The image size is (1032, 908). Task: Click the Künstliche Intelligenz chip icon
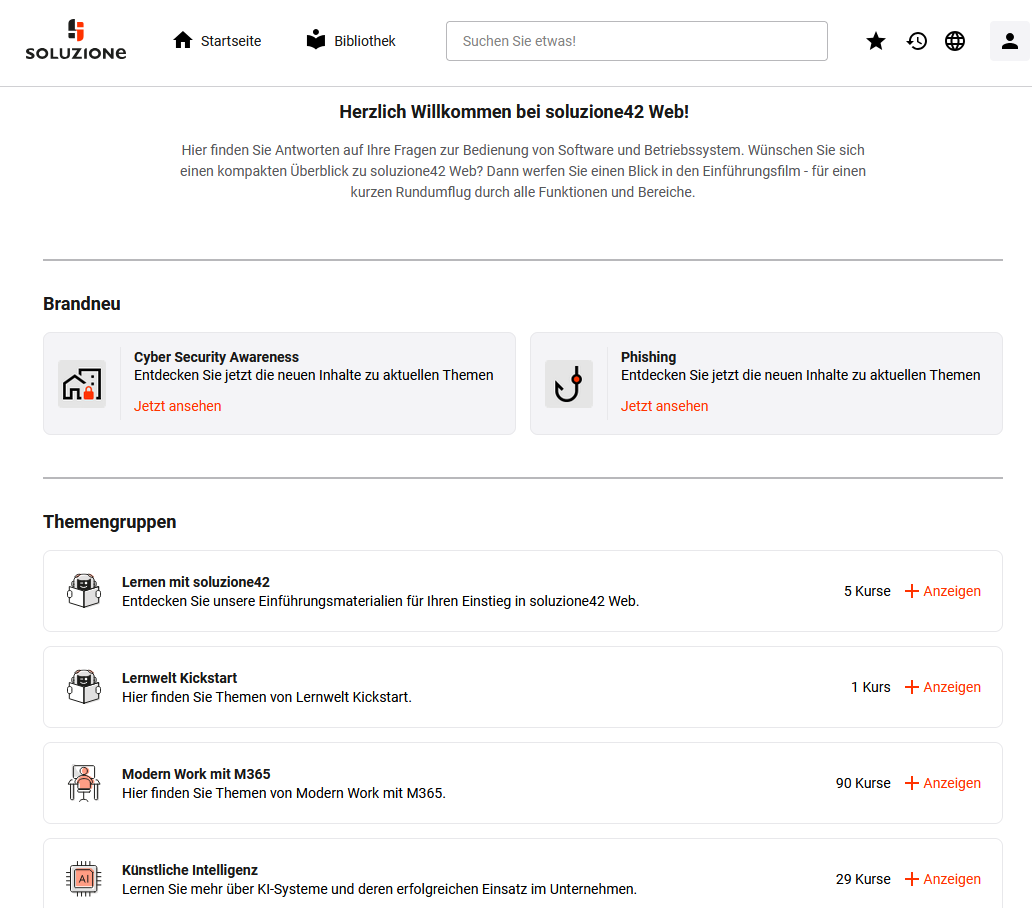pos(84,879)
